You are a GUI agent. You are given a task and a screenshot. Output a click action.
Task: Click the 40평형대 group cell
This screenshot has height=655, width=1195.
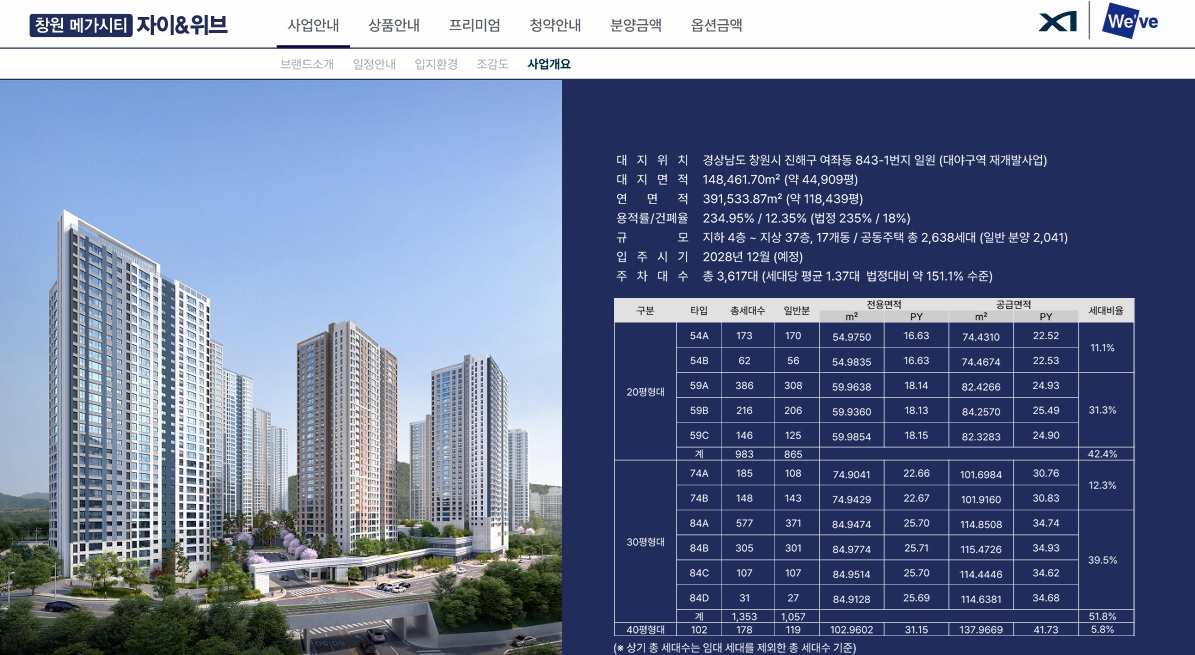click(x=646, y=630)
